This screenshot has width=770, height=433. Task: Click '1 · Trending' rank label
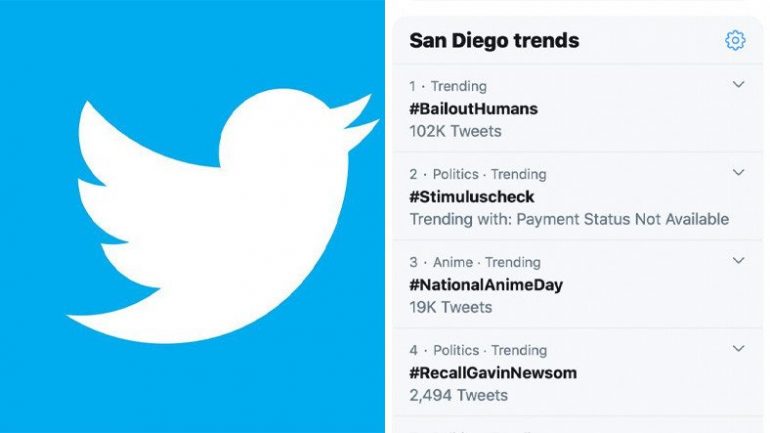coord(448,86)
